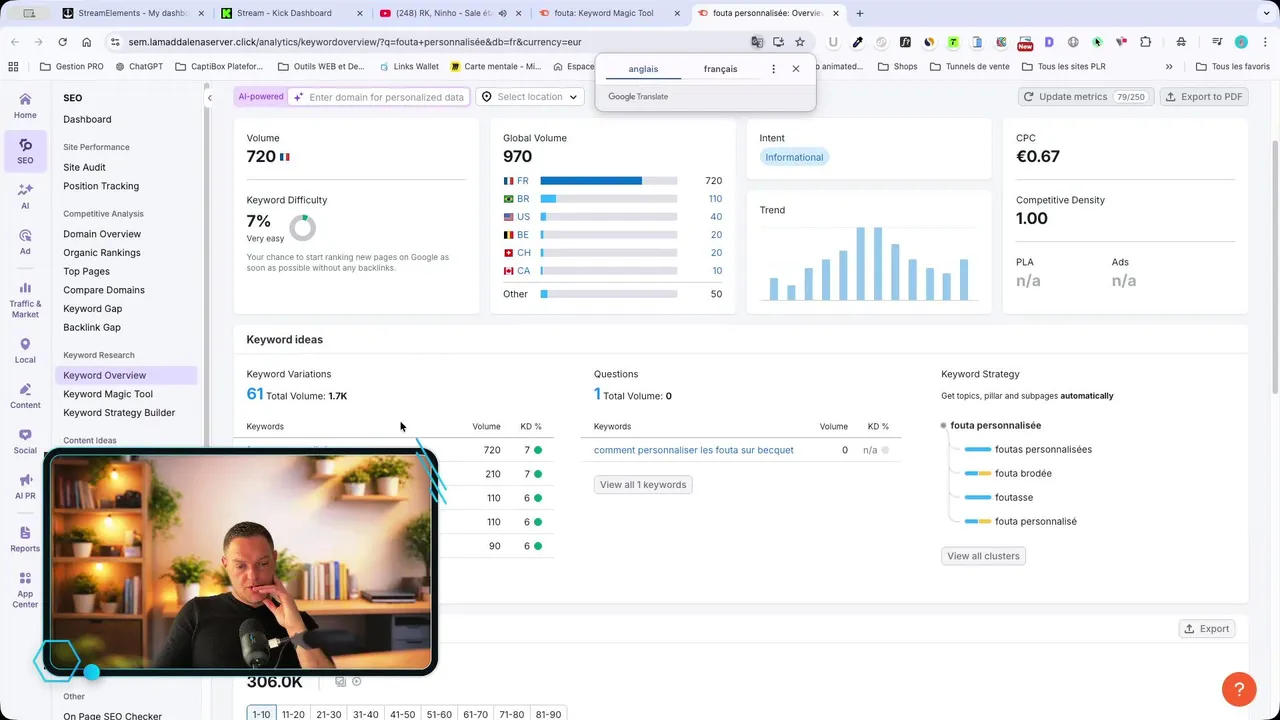Open a new browser tab
This screenshot has width=1280, height=720.
pyautogui.click(x=860, y=13)
